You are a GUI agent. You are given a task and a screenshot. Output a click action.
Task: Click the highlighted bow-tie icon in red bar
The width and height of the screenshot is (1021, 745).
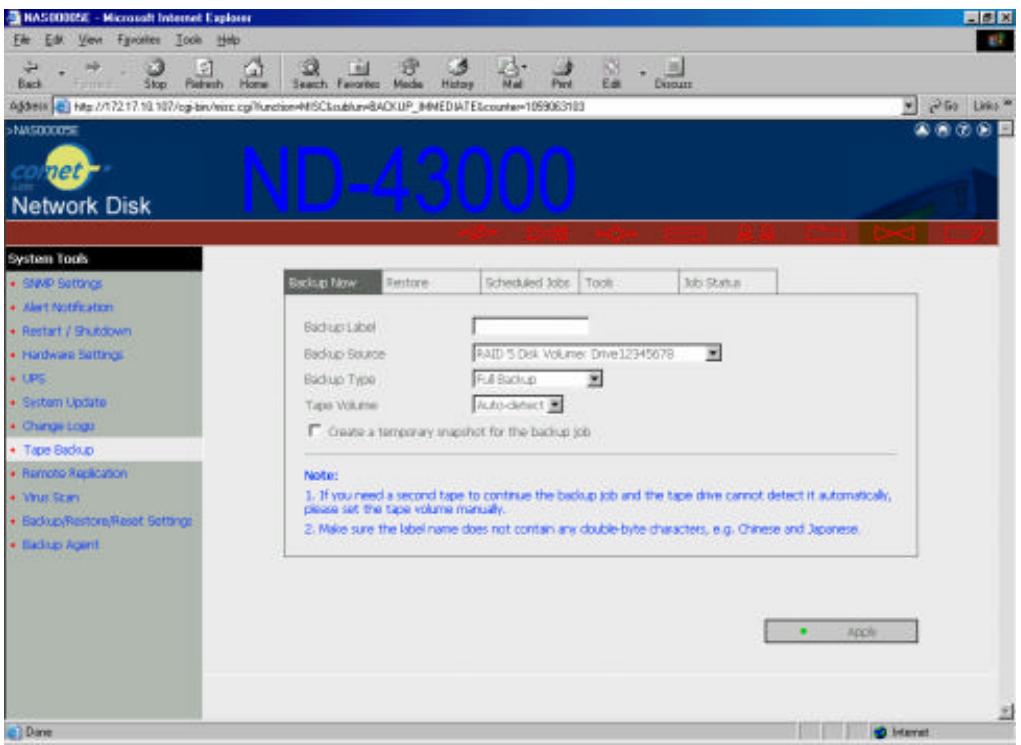coord(893,233)
